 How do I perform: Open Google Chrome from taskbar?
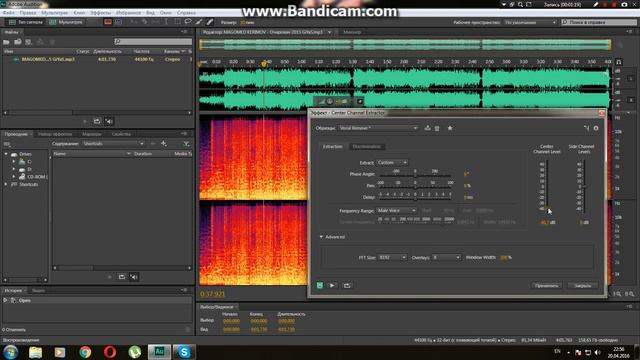coord(85,351)
